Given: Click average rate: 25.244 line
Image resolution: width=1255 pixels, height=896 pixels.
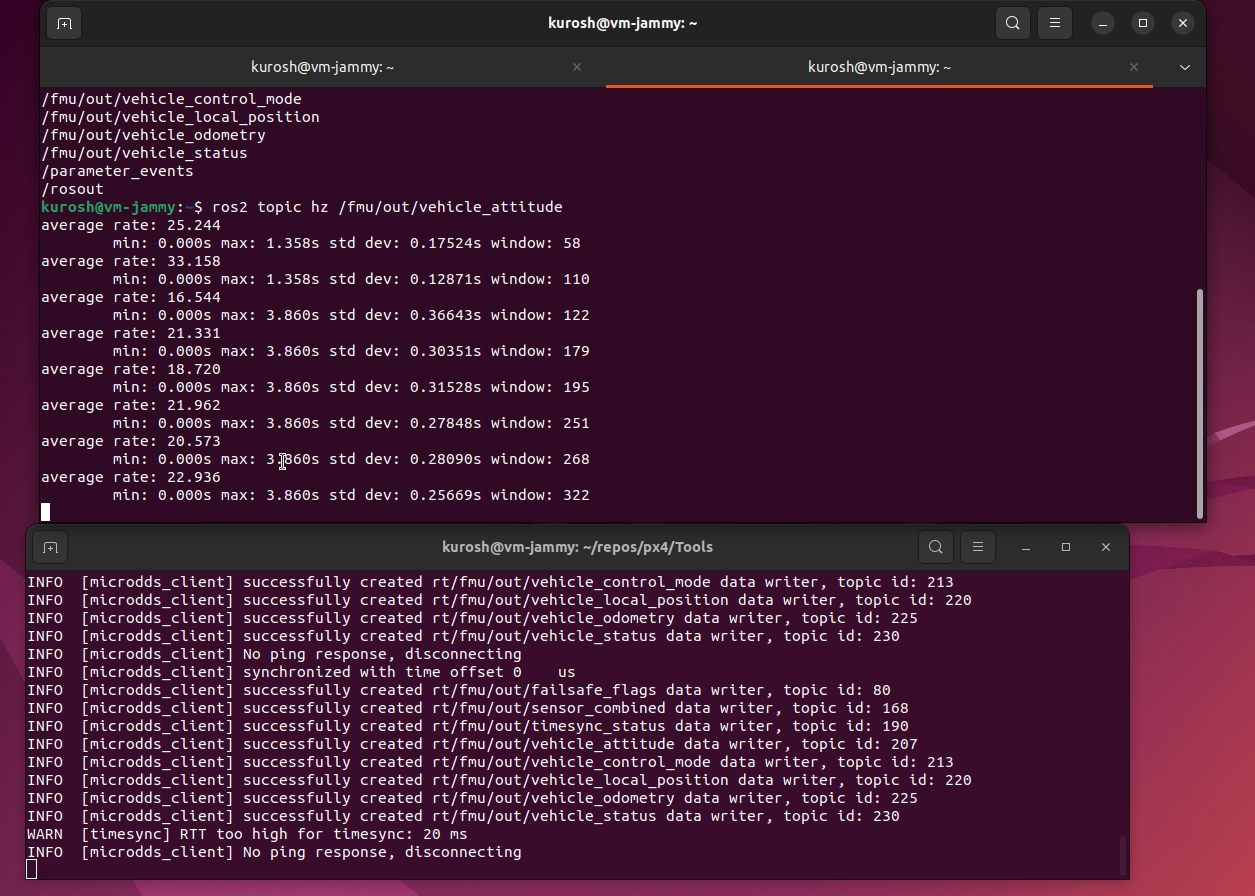Looking at the screenshot, I should pos(131,225).
